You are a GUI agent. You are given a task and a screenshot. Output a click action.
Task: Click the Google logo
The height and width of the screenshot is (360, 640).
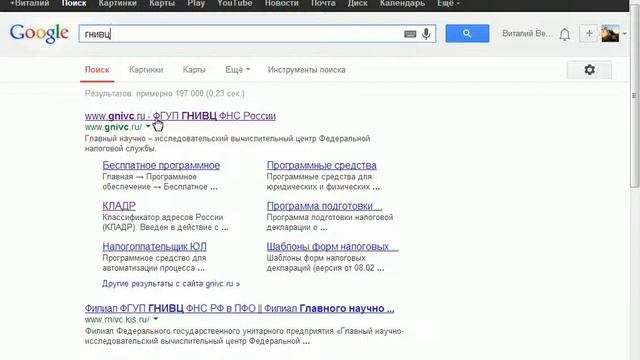click(x=39, y=33)
